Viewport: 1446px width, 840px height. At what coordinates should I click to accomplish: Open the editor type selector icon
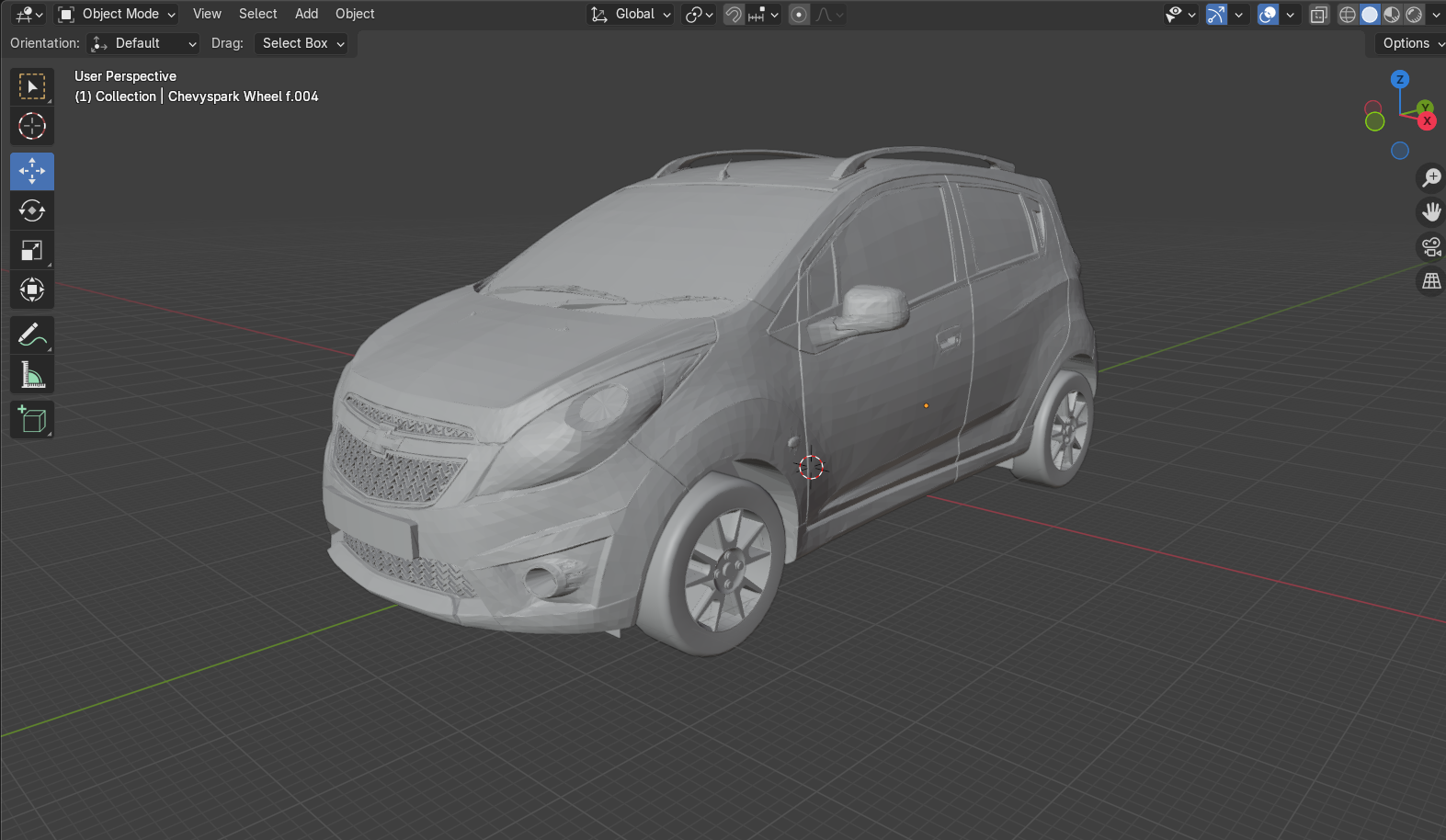click(28, 14)
